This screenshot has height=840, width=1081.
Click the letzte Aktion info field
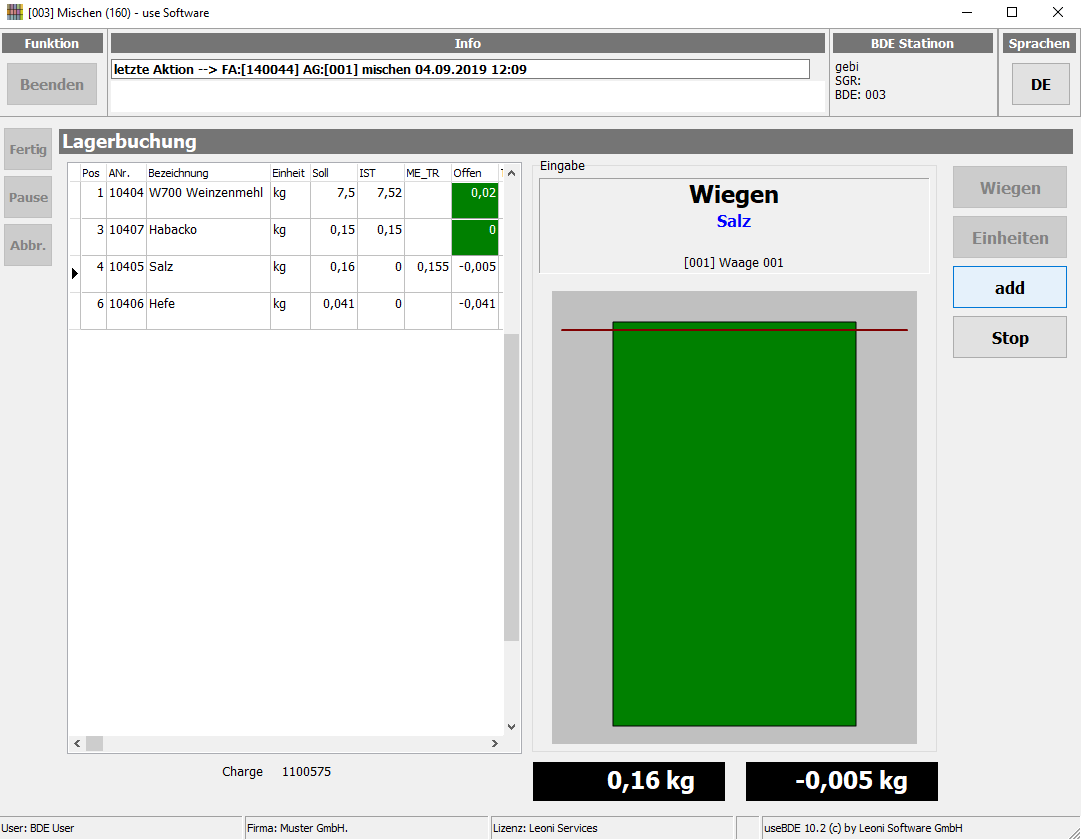click(x=461, y=69)
